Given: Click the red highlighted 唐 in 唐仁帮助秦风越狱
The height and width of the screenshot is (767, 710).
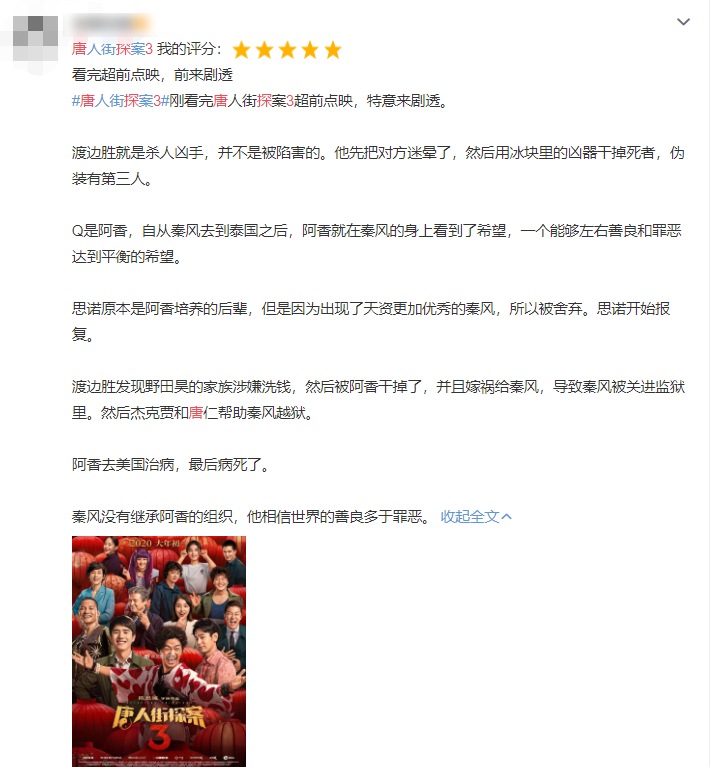Looking at the screenshot, I should (196, 413).
